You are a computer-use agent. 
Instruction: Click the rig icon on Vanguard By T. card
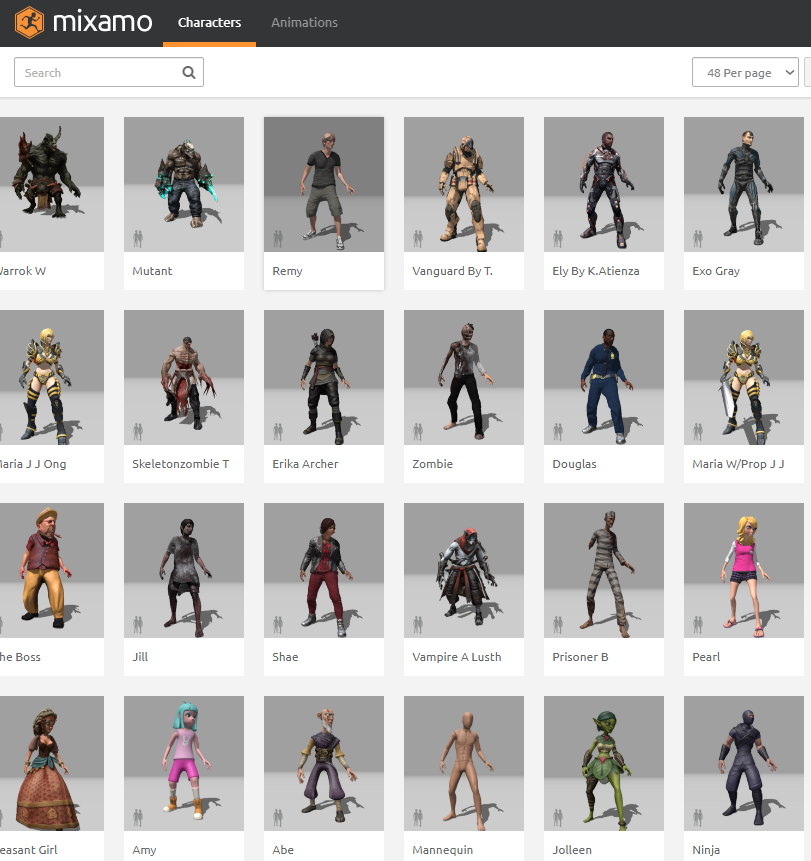point(418,239)
